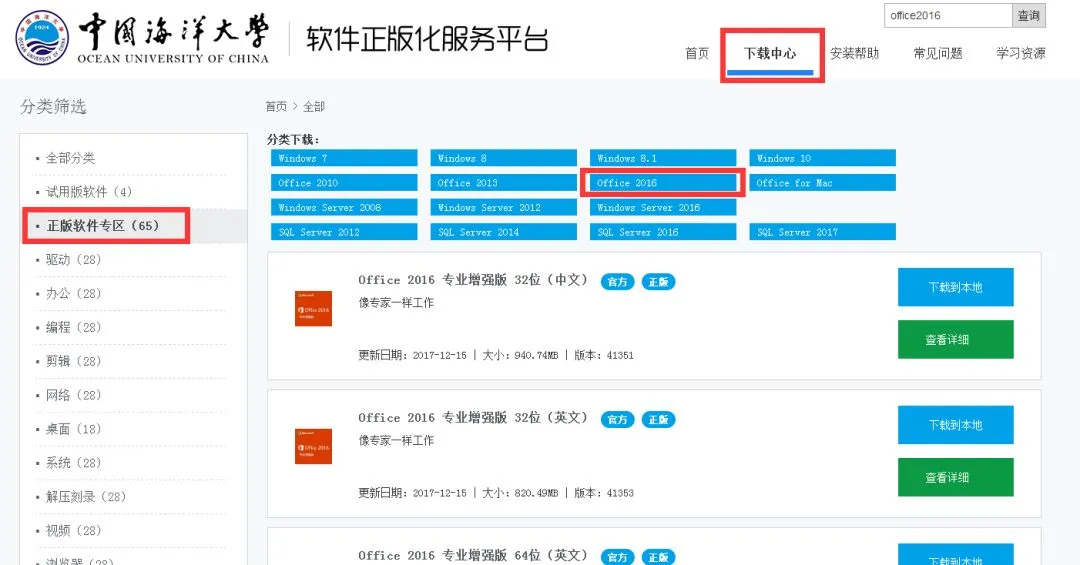This screenshot has width=1080, height=565.
Task: Click 下载到本地 for Office 2016 32位（中文）
Action: [x=955, y=287]
